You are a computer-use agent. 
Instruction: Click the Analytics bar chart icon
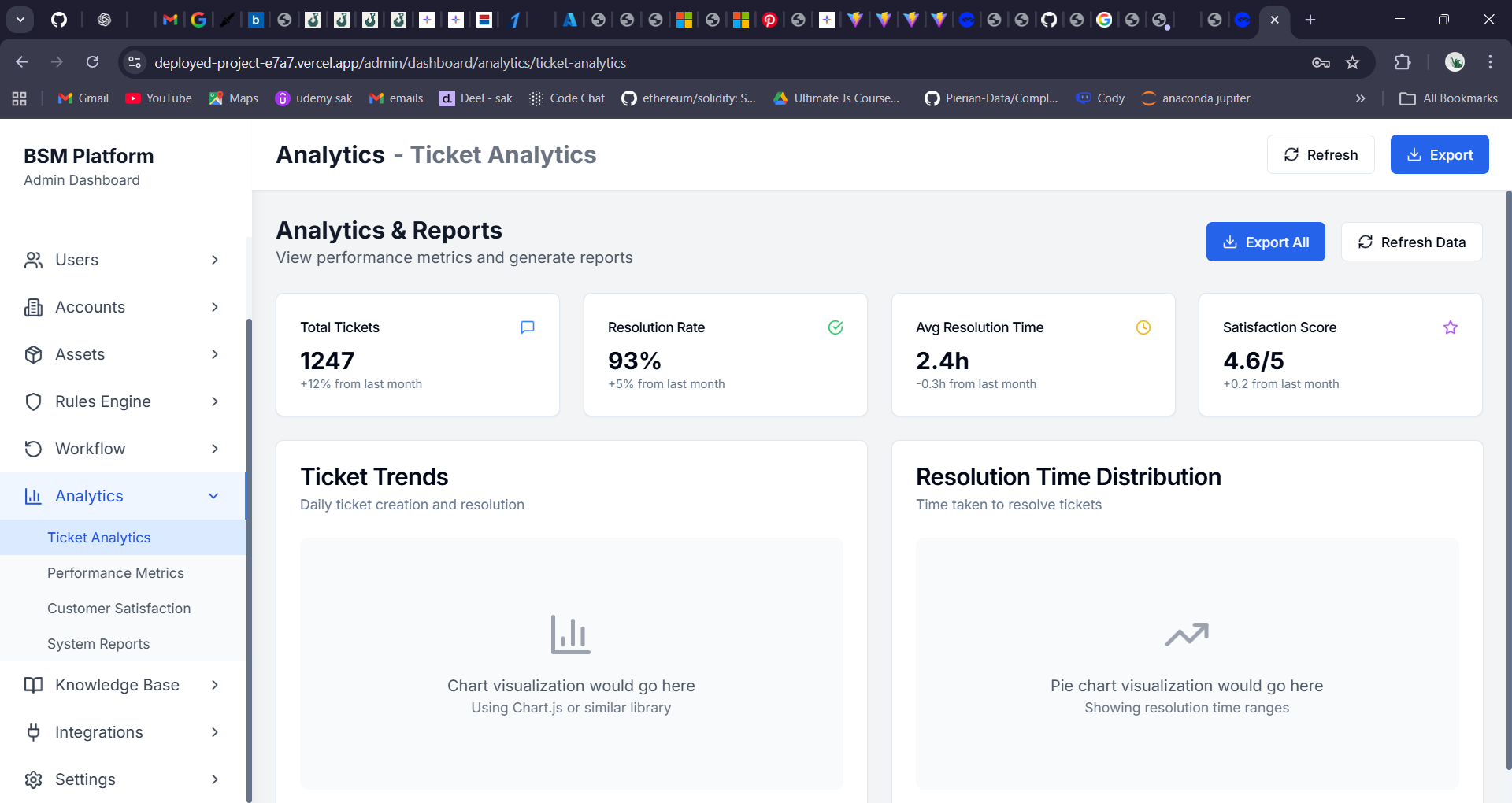(33, 496)
